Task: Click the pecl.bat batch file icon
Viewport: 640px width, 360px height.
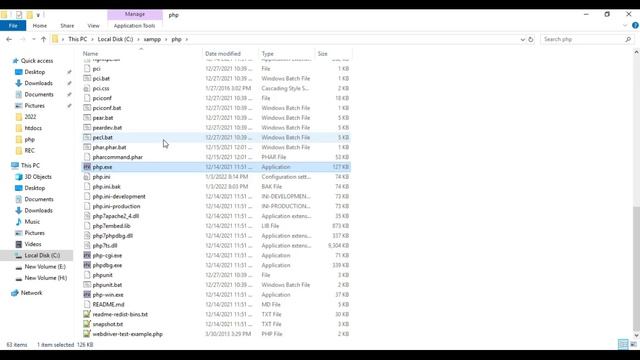Action: pos(87,138)
